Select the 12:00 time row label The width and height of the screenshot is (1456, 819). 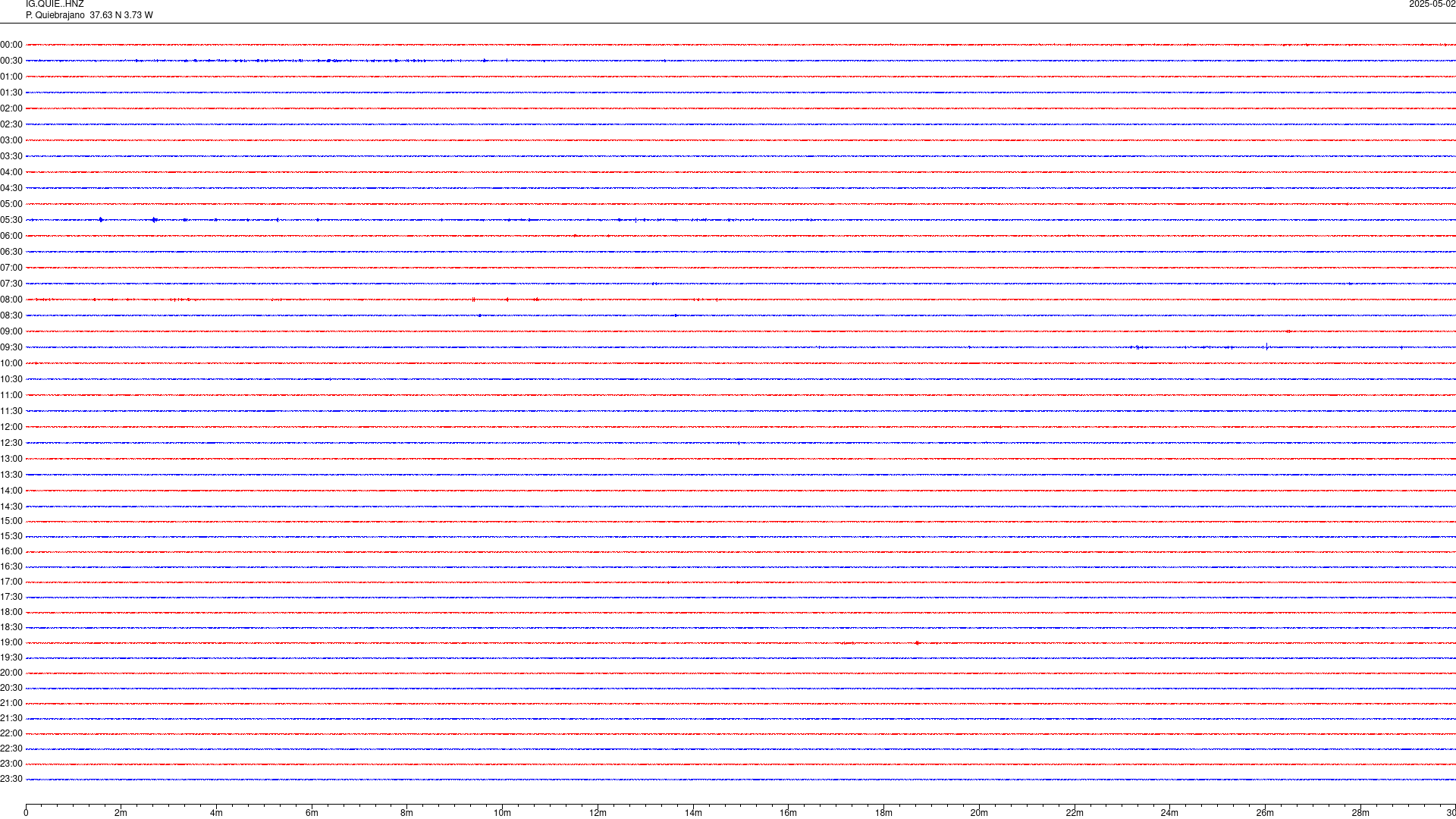11,427
